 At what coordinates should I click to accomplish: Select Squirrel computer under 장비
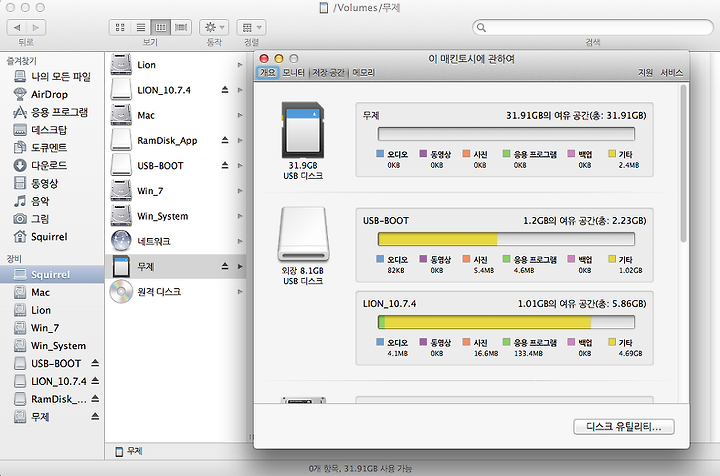click(x=52, y=274)
